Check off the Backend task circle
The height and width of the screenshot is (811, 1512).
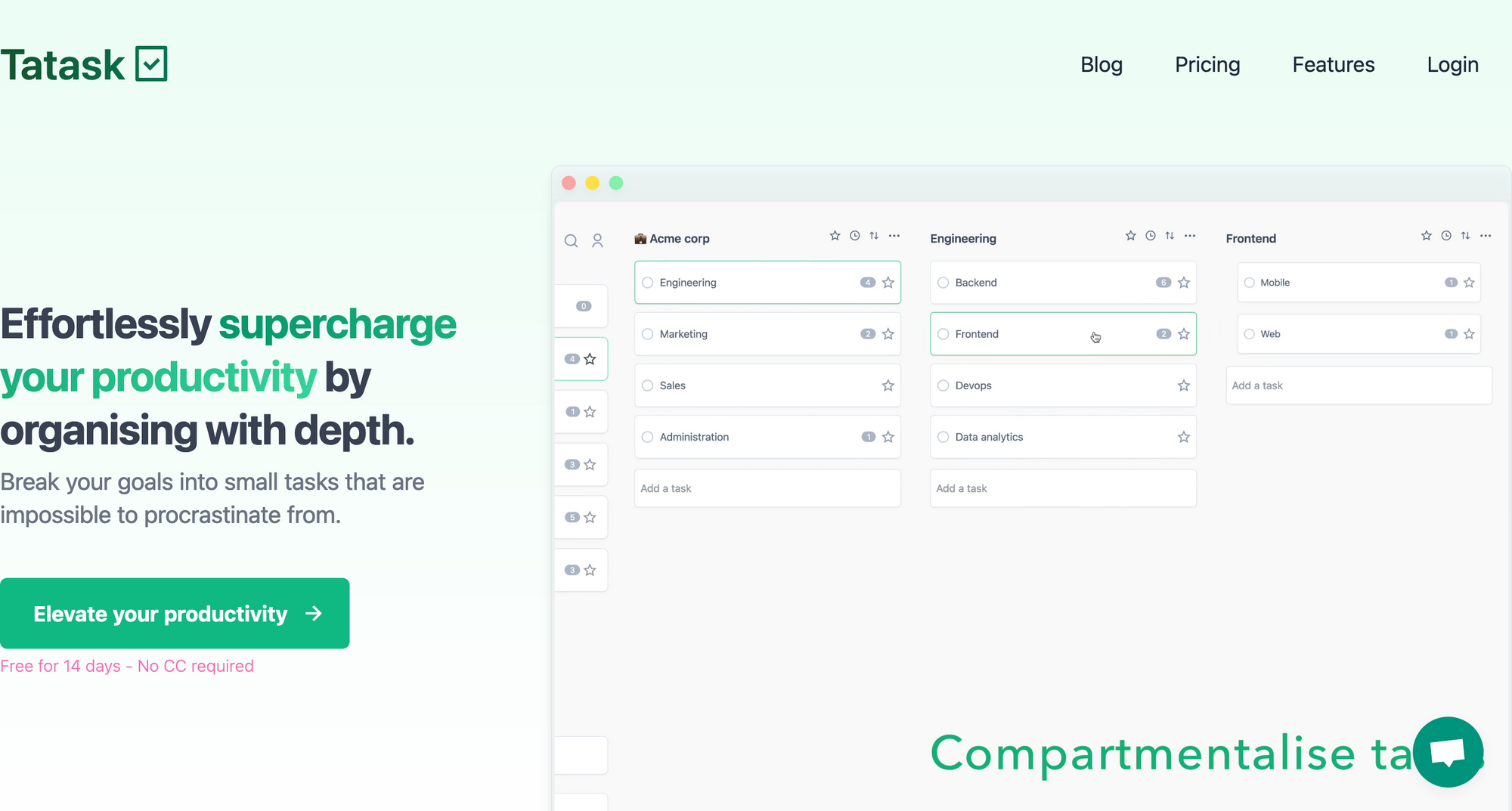(943, 283)
